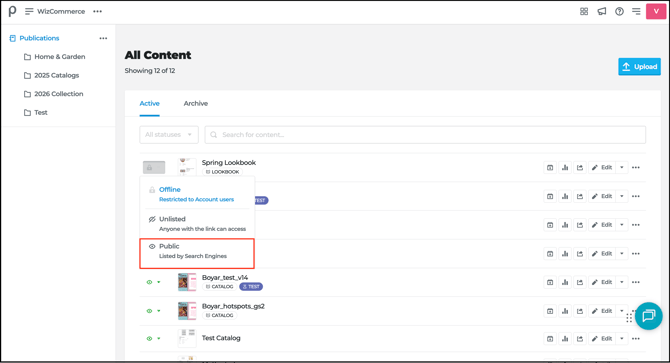The image size is (670, 363).
Task: Open the Boyar_hotspots_gs2 thumbnail
Action: tap(187, 311)
